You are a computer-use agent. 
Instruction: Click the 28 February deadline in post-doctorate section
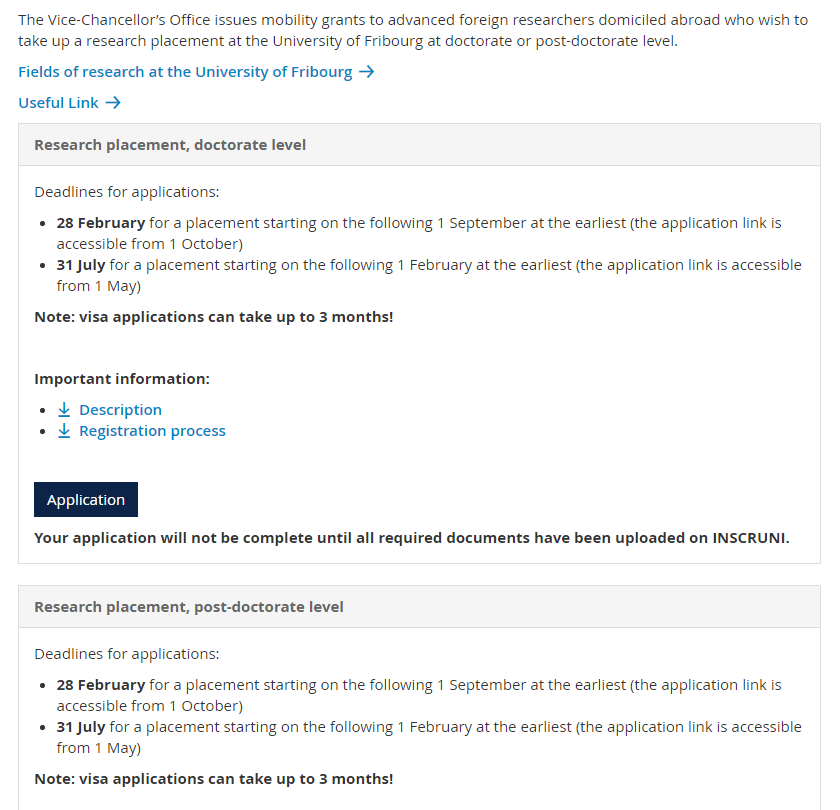[x=101, y=685]
